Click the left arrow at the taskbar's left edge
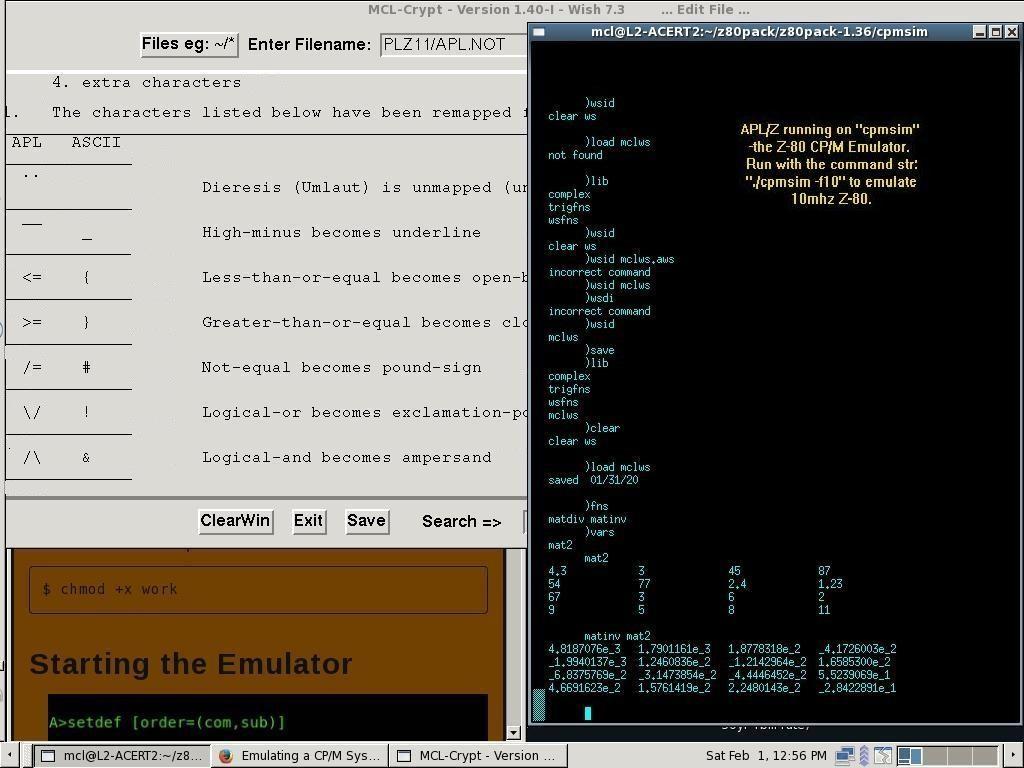The height and width of the screenshot is (768, 1024). coord(10,756)
